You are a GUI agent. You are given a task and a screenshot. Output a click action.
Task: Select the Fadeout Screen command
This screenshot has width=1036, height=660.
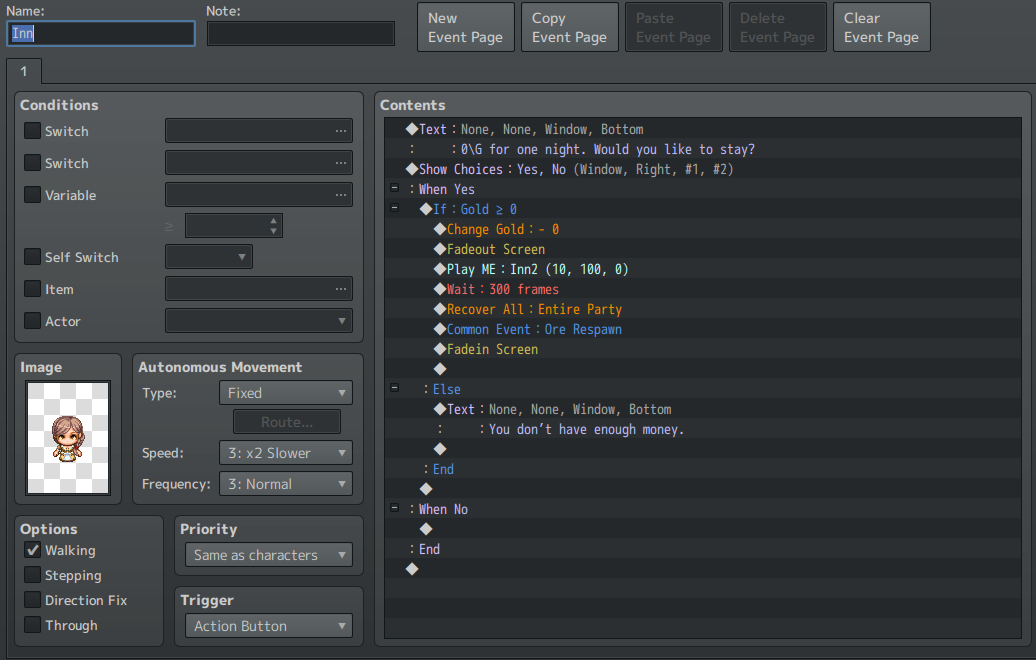[703, 248]
